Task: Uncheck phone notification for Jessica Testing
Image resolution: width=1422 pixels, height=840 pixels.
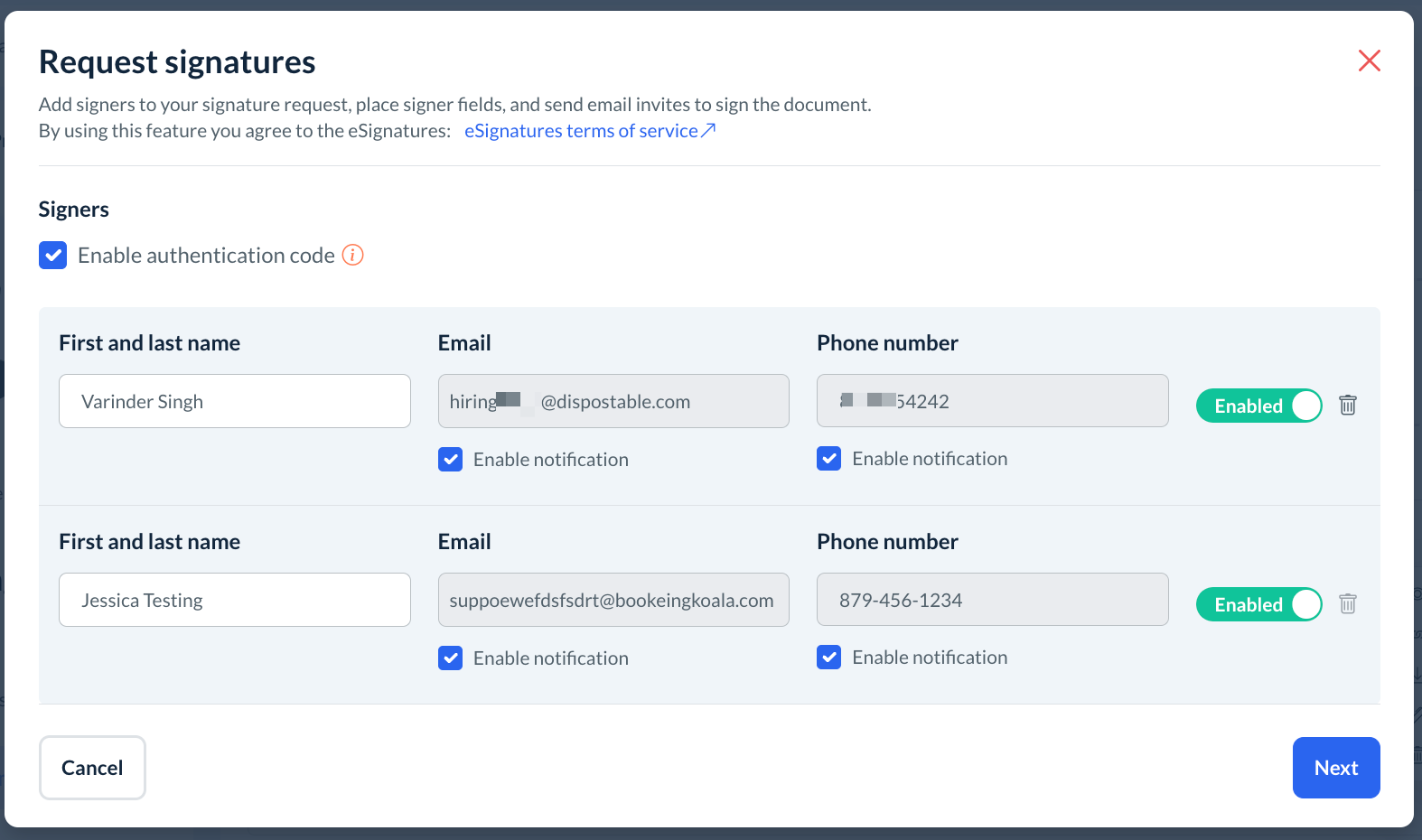Action: [829, 658]
